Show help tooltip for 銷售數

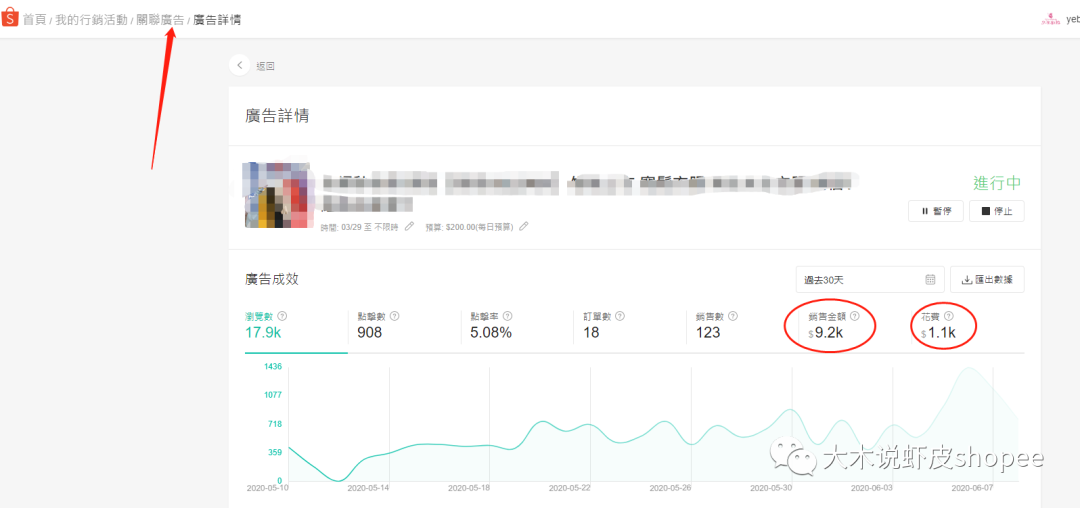tap(733, 316)
